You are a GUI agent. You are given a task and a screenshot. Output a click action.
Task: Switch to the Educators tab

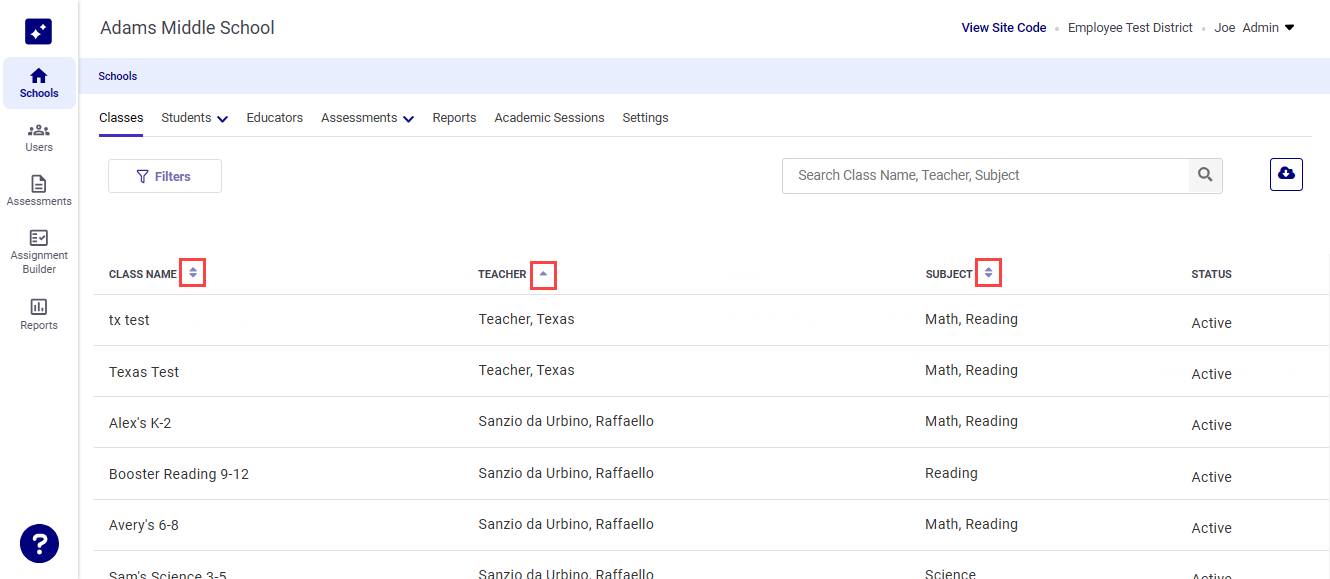275,118
